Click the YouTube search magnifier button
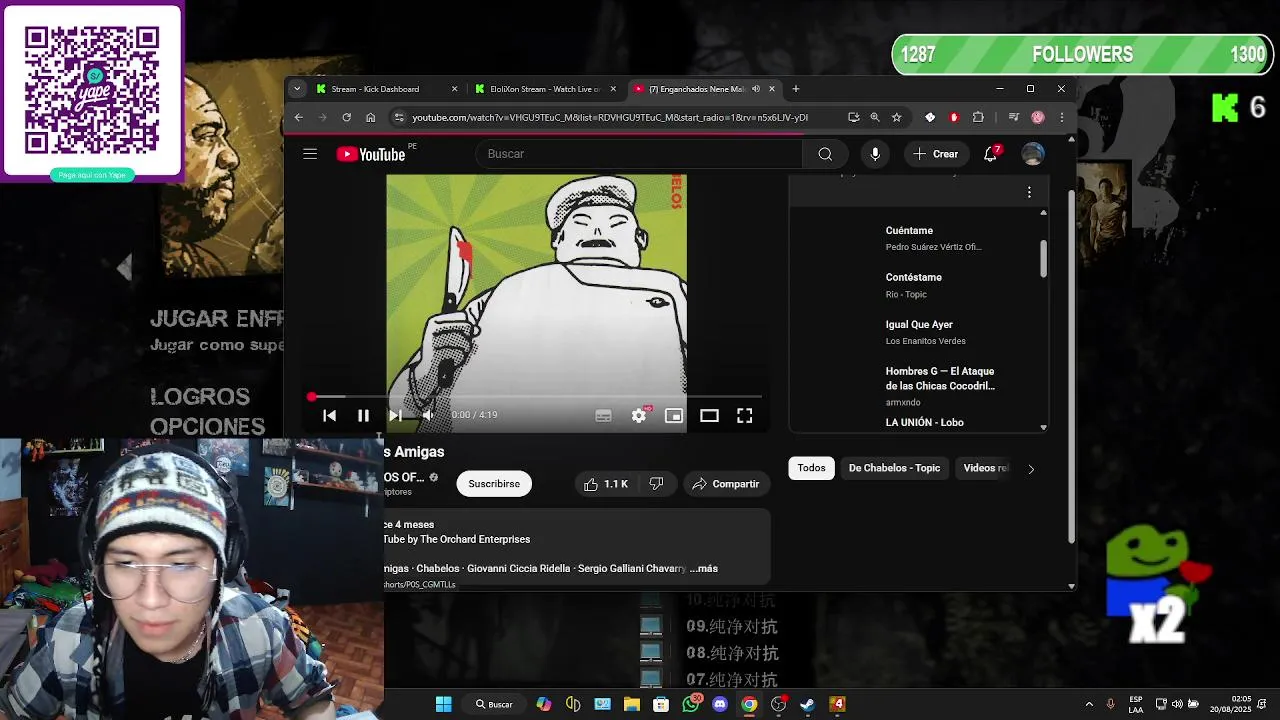This screenshot has width=1280, height=720. (x=825, y=154)
